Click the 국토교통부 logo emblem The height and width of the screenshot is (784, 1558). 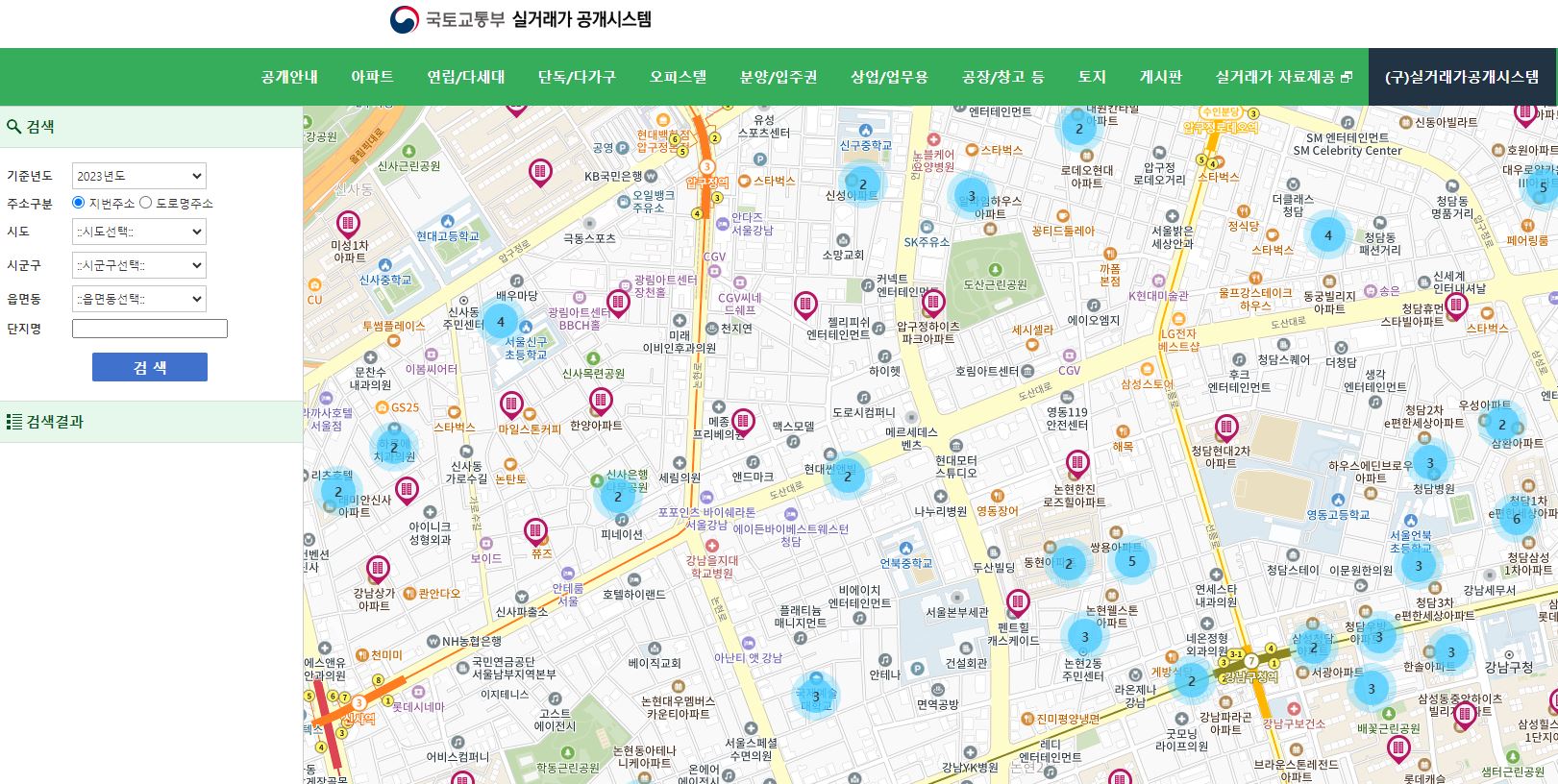[x=405, y=19]
